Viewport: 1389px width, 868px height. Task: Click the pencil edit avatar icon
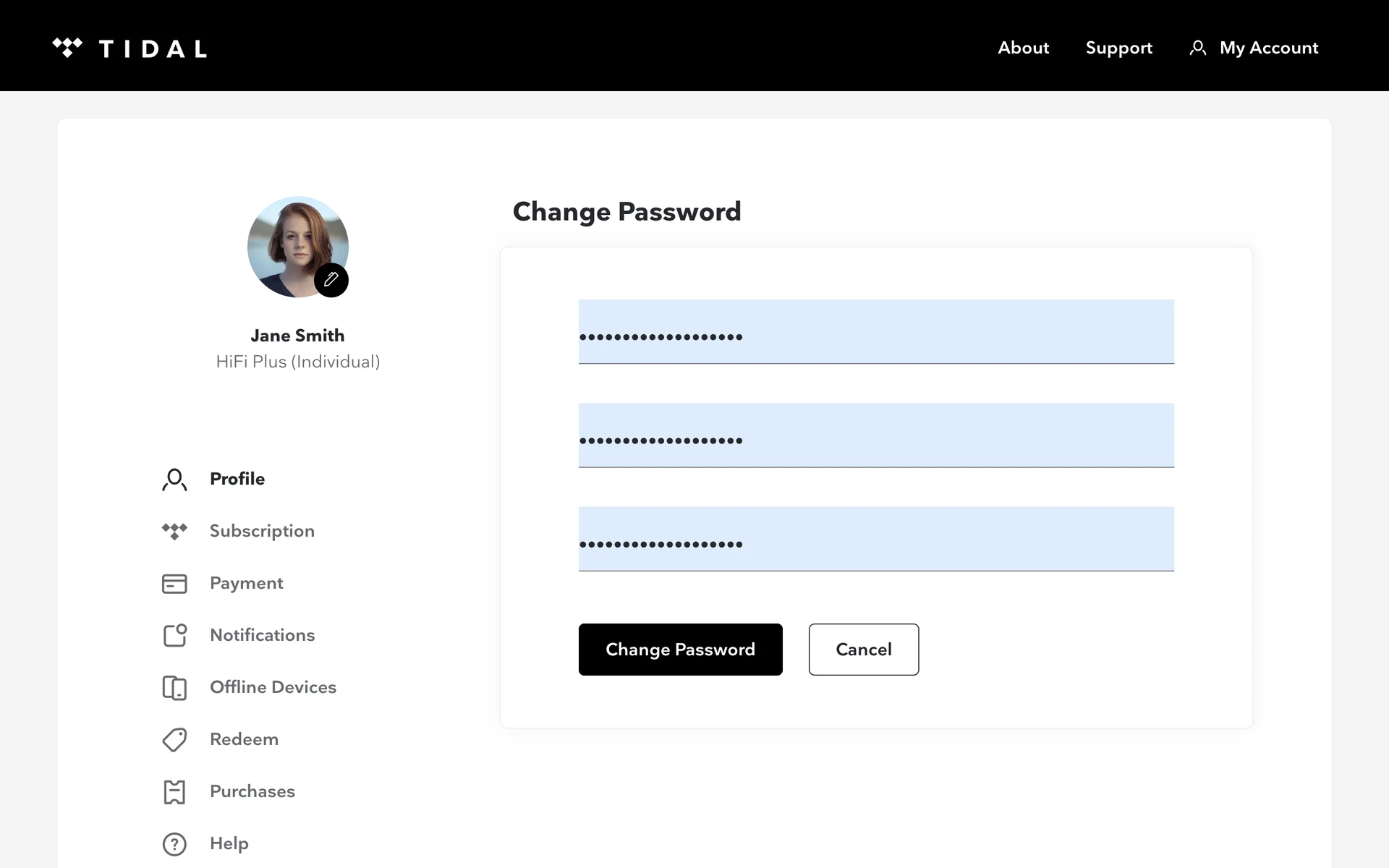pyautogui.click(x=331, y=280)
